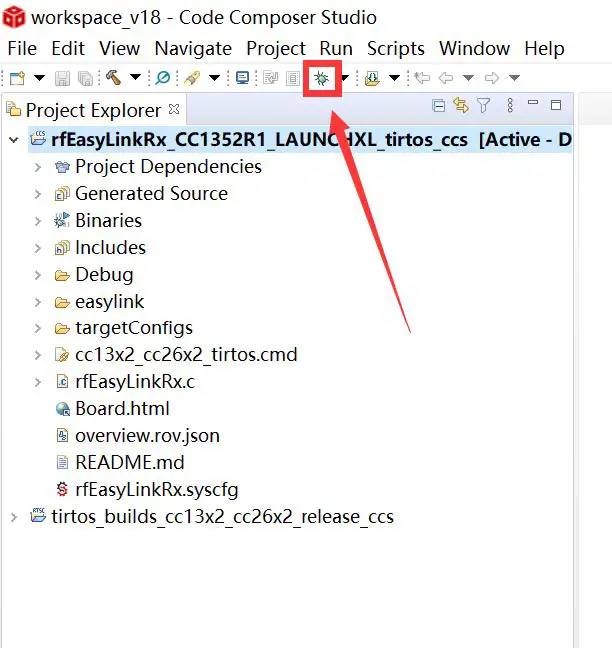Screen dimensions: 612x648
Task: Select Project Dependencies item
Action: coord(168,167)
